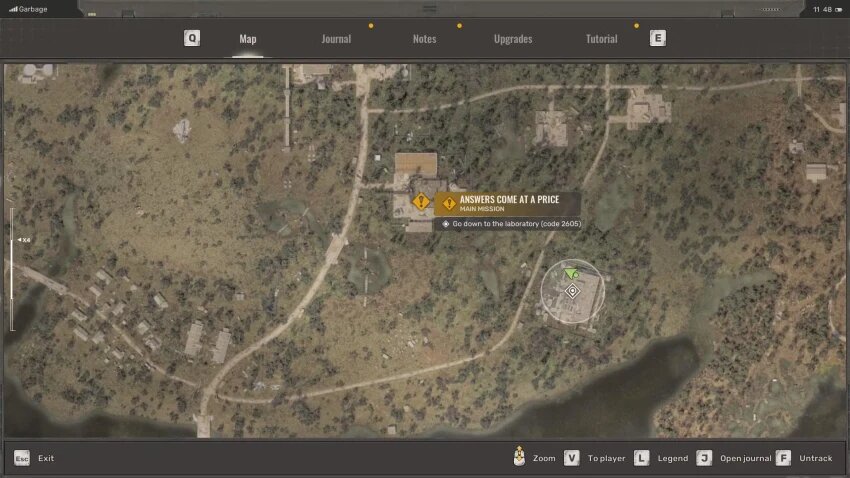This screenshot has height=478, width=850.
Task: Click the objective diamond bullet icon
Action: (x=446, y=224)
